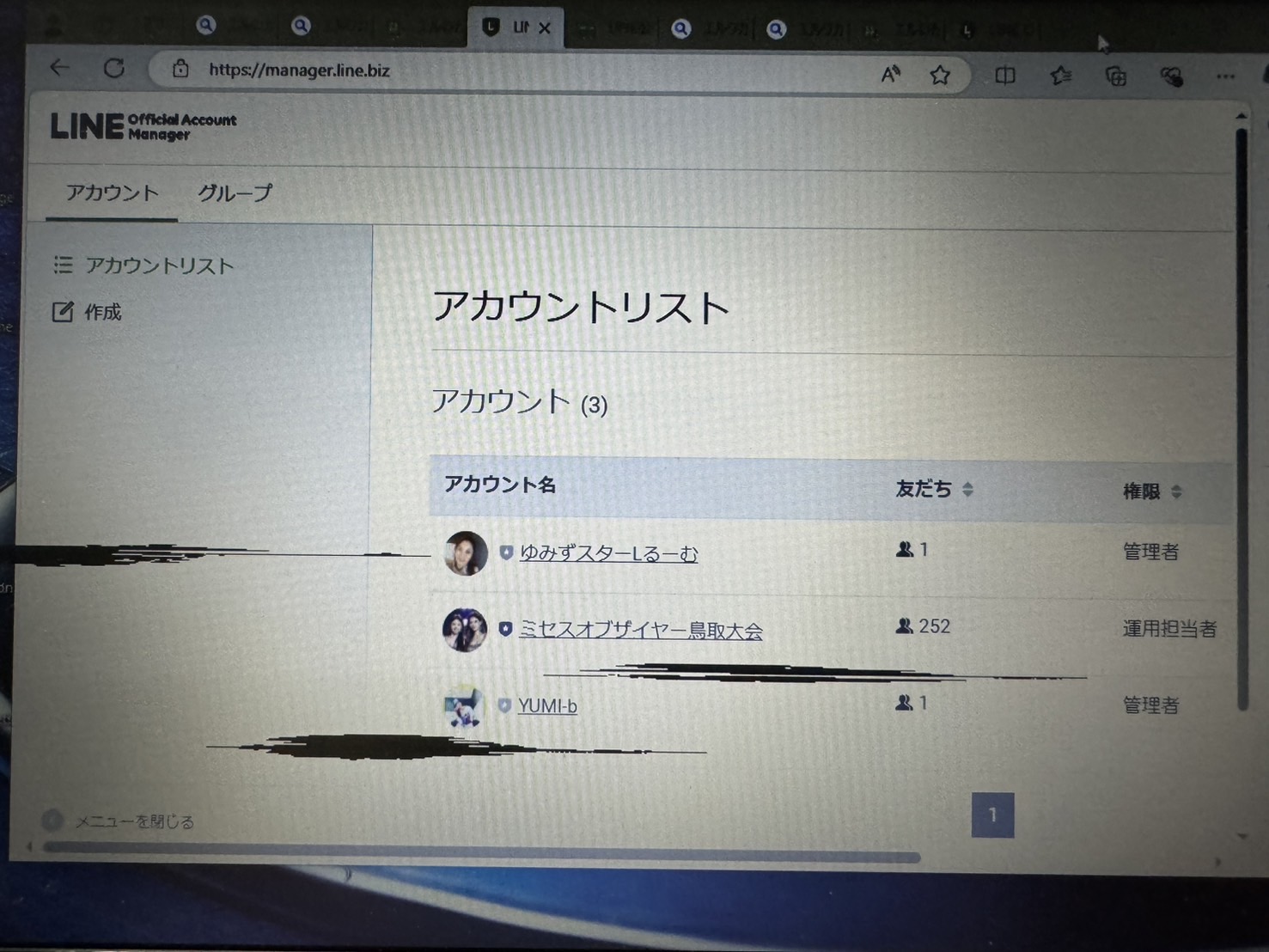Image resolution: width=1269 pixels, height=952 pixels.
Task: Click the list icon beside アカウントリスト
Action: [x=63, y=265]
